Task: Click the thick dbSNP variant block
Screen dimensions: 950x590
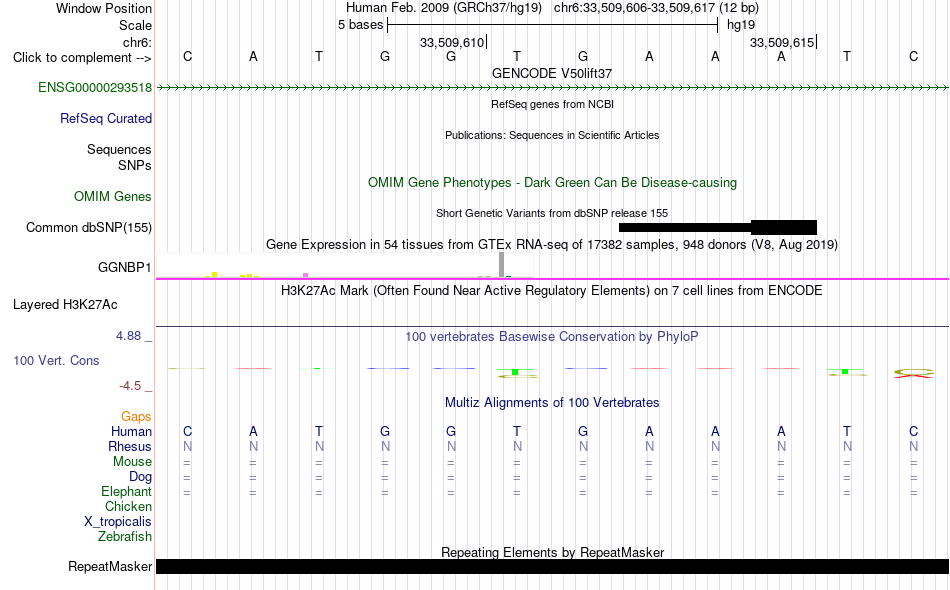Action: click(x=784, y=228)
